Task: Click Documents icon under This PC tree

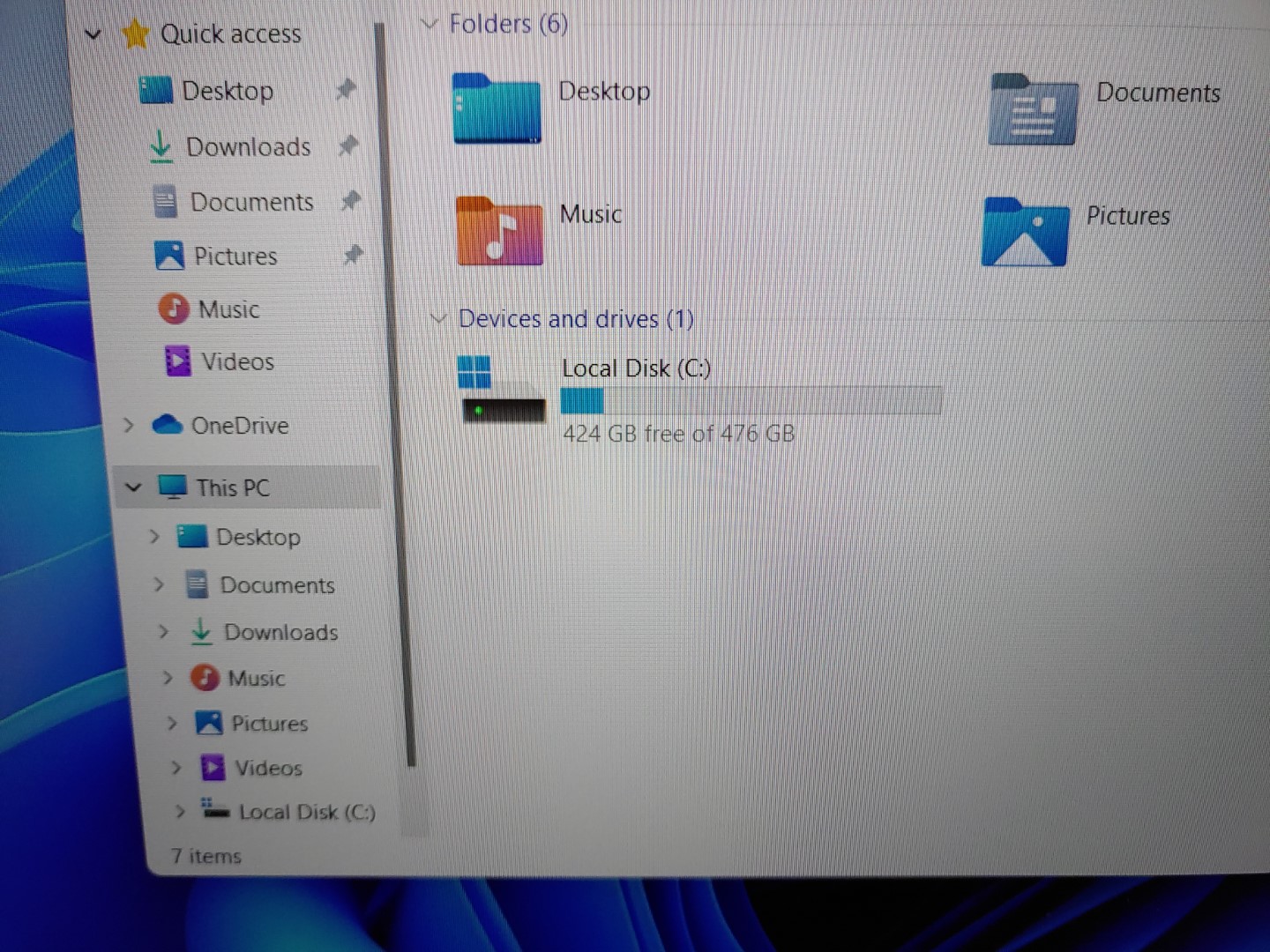Action: click(197, 584)
